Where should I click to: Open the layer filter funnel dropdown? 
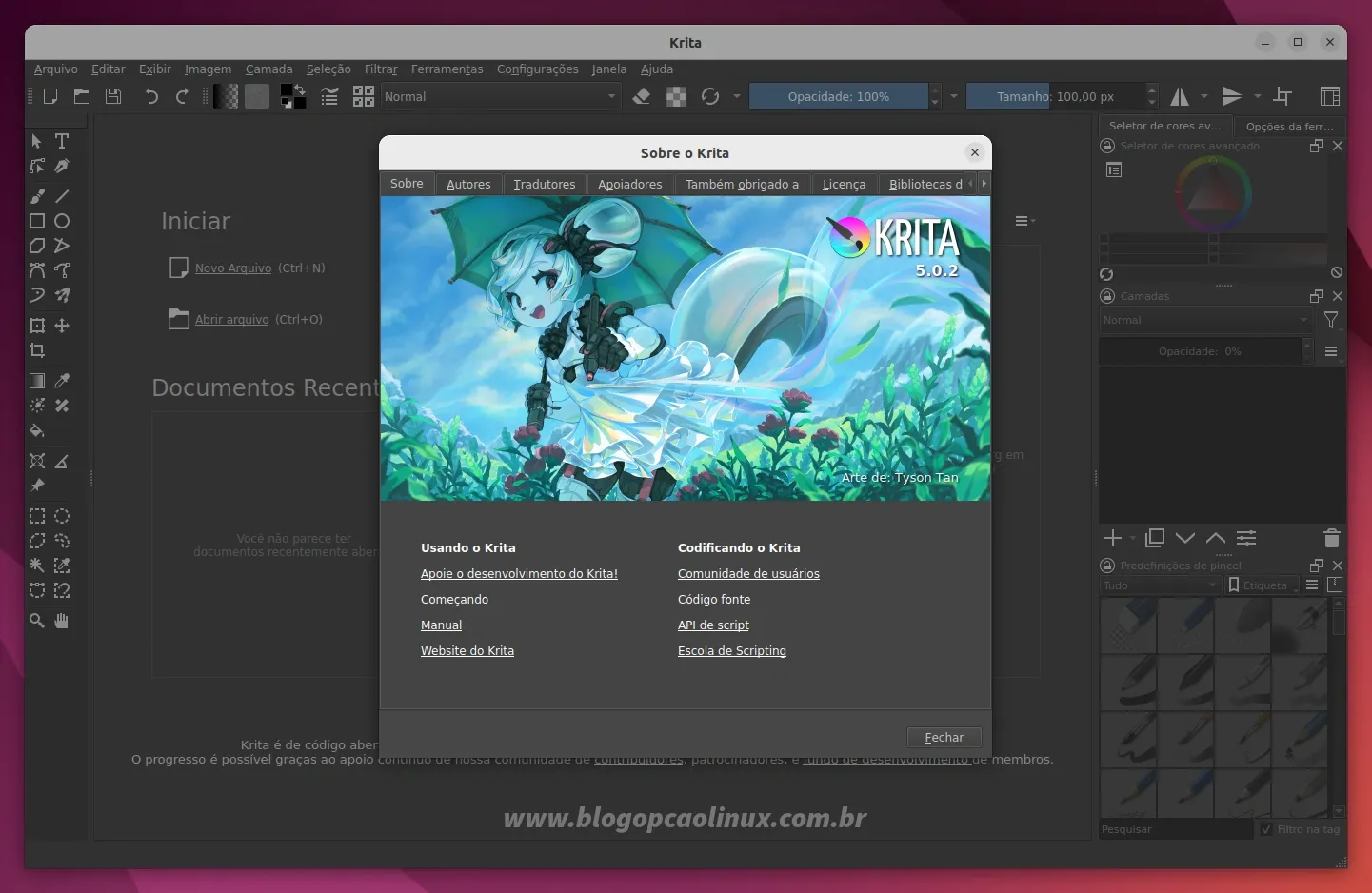[x=1332, y=320]
